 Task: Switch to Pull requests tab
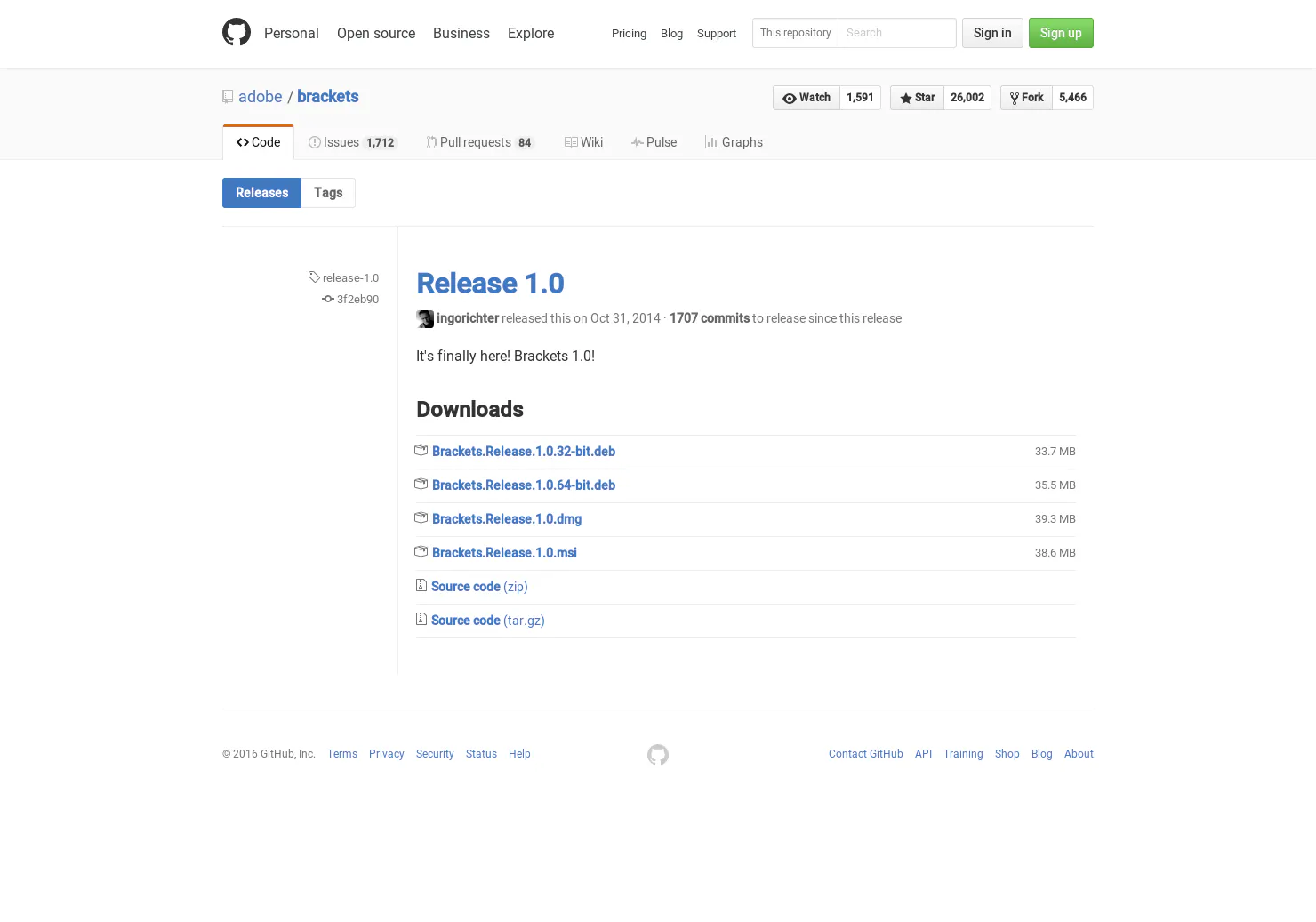(x=480, y=142)
